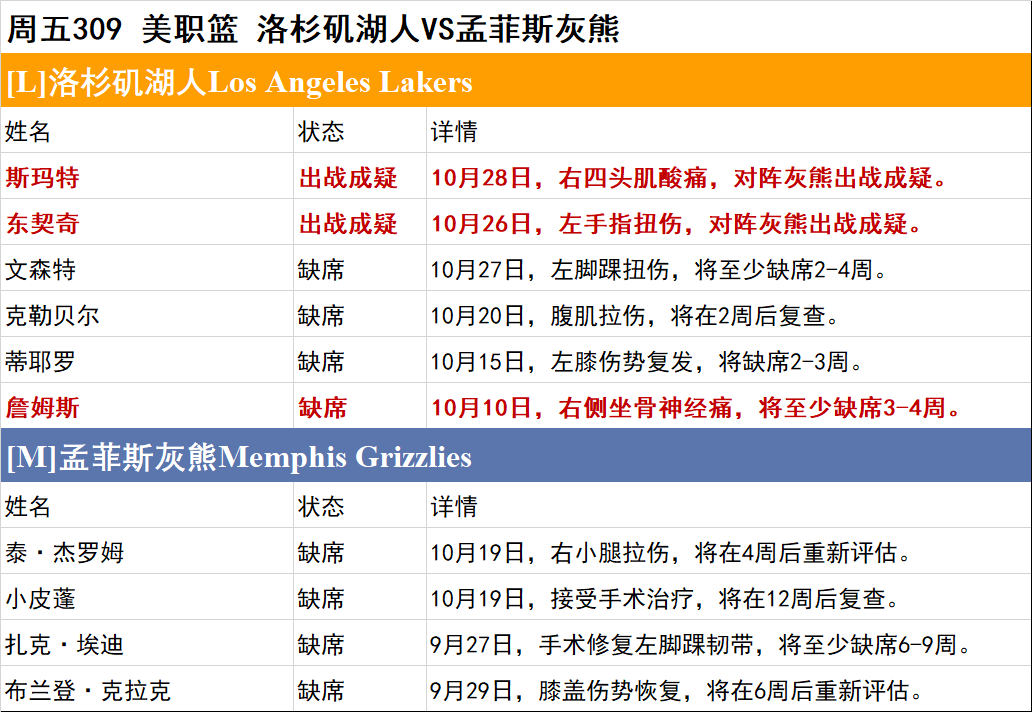
Task: Select 斯玛特's detail about 右四头肌酸痛
Action: pos(689,178)
